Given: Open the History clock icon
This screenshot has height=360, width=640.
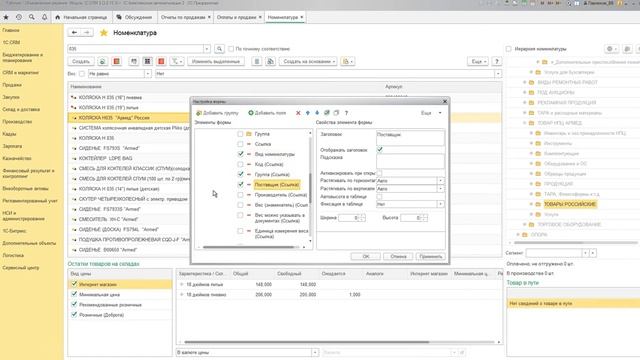Looking at the screenshot, I should click(19, 18).
